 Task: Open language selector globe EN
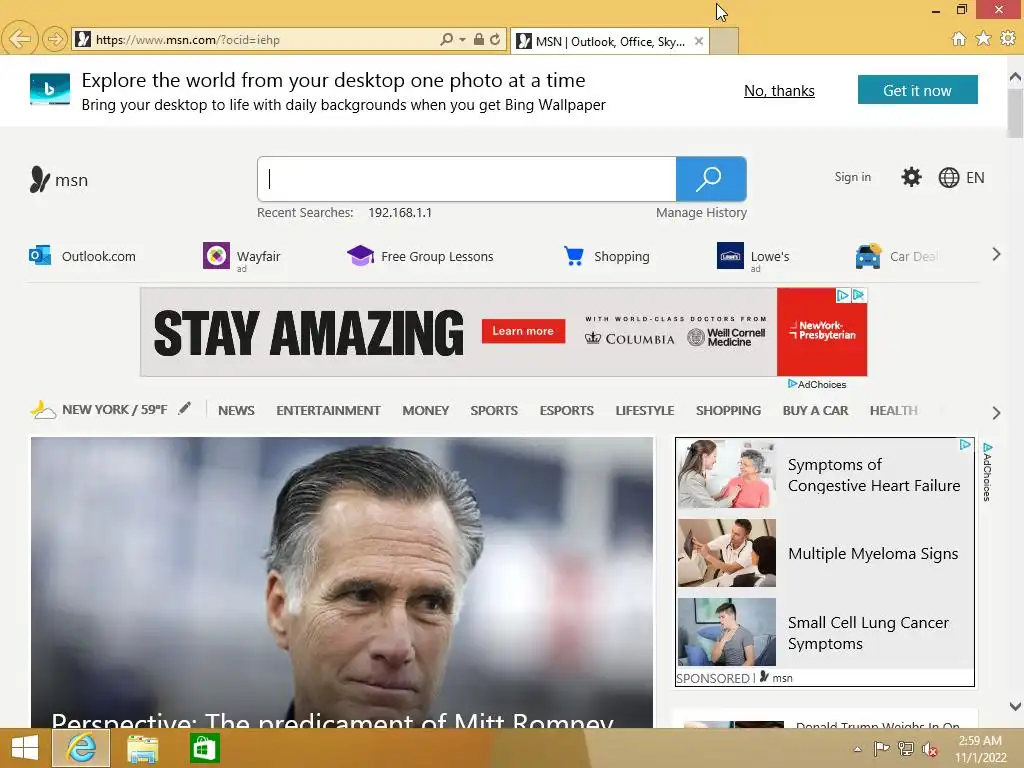[x=961, y=178]
